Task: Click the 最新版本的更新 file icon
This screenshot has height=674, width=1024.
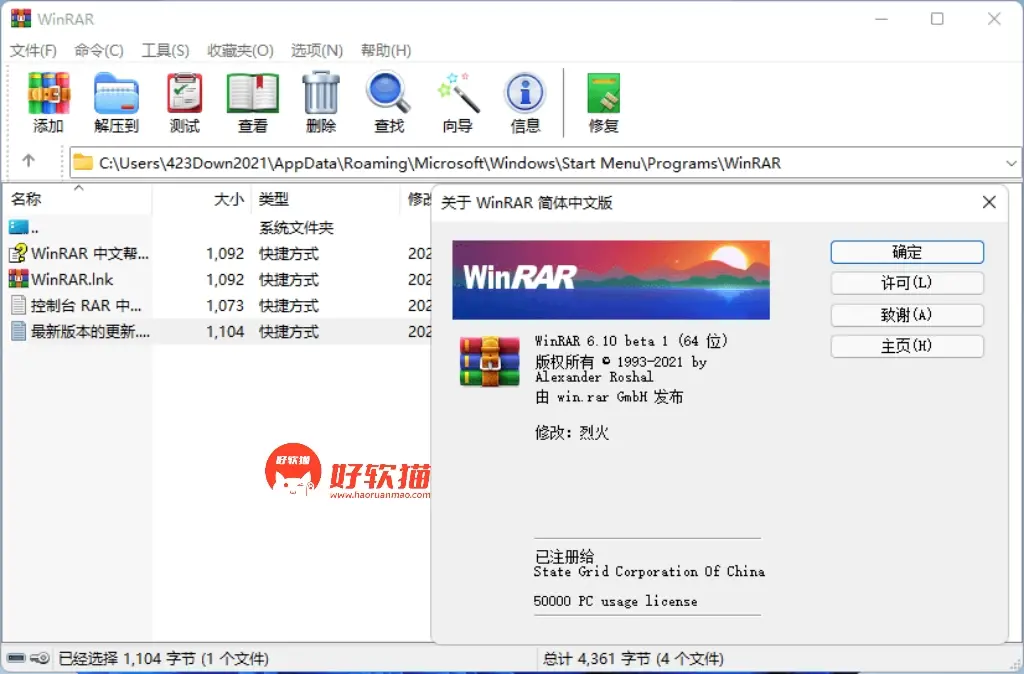Action: point(18,331)
